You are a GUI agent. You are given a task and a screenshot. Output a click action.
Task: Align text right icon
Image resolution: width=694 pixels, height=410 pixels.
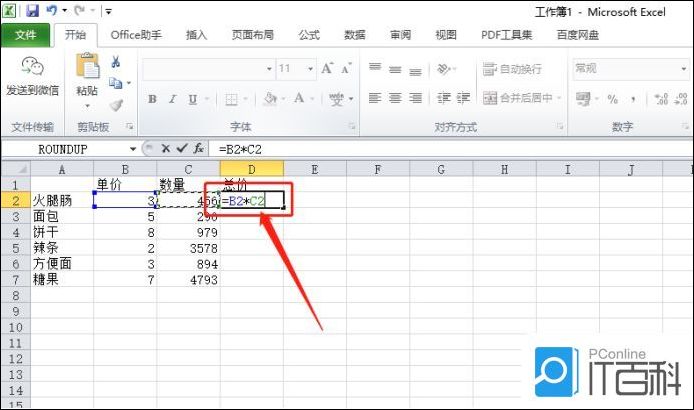point(415,98)
